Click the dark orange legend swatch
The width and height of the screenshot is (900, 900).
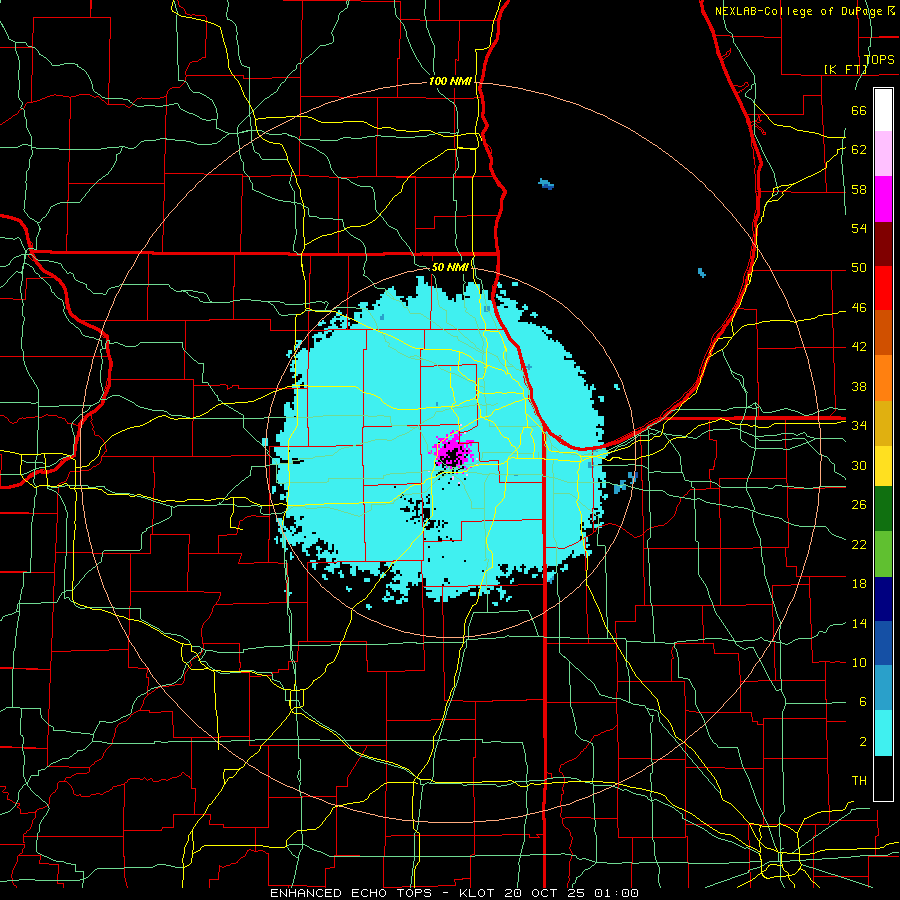tap(883, 333)
